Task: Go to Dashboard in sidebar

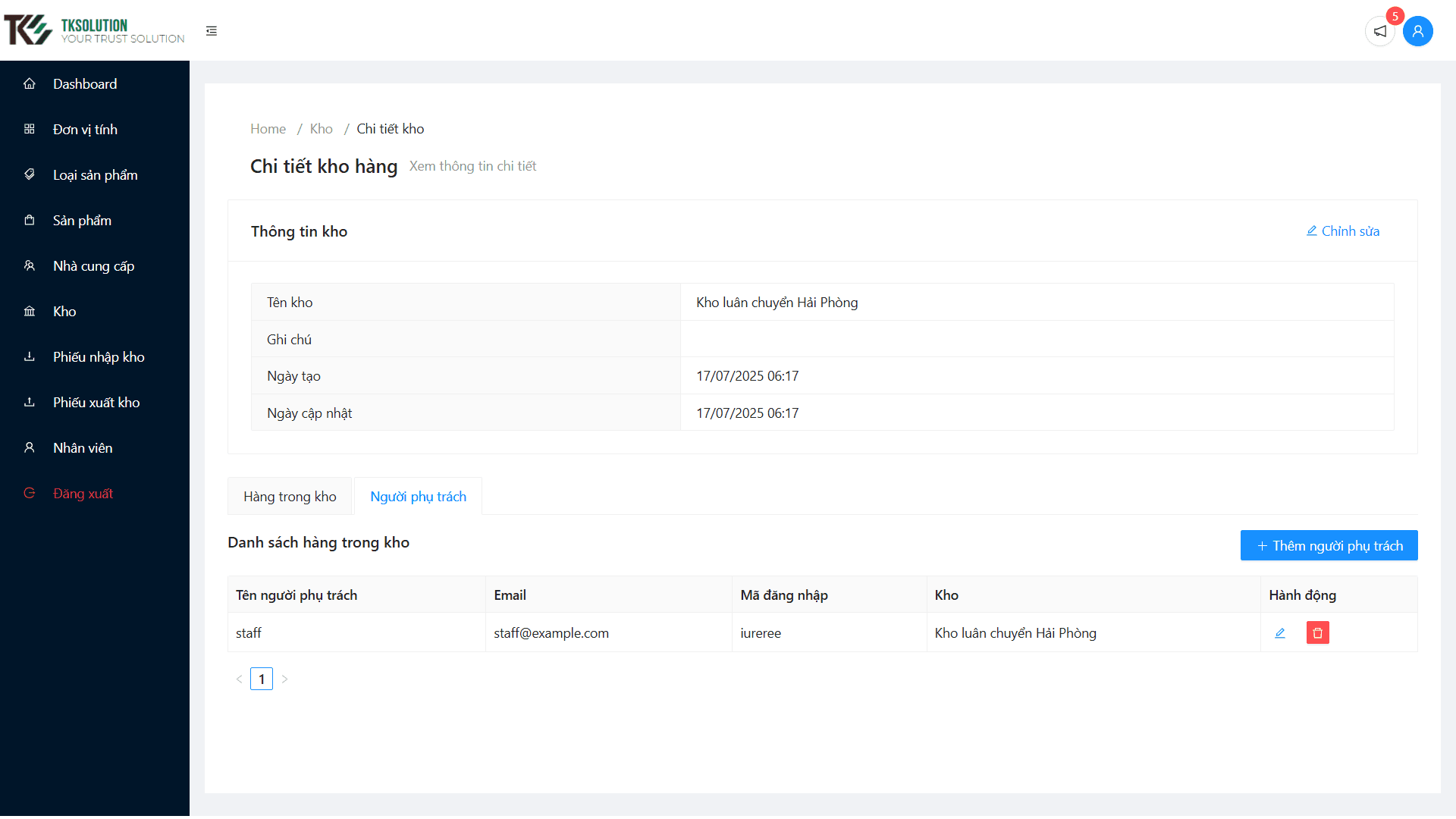Action: [85, 84]
